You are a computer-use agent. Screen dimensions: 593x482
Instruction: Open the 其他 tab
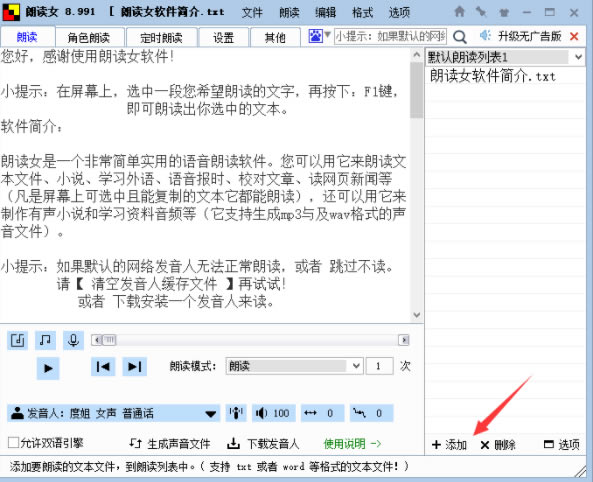[x=275, y=37]
